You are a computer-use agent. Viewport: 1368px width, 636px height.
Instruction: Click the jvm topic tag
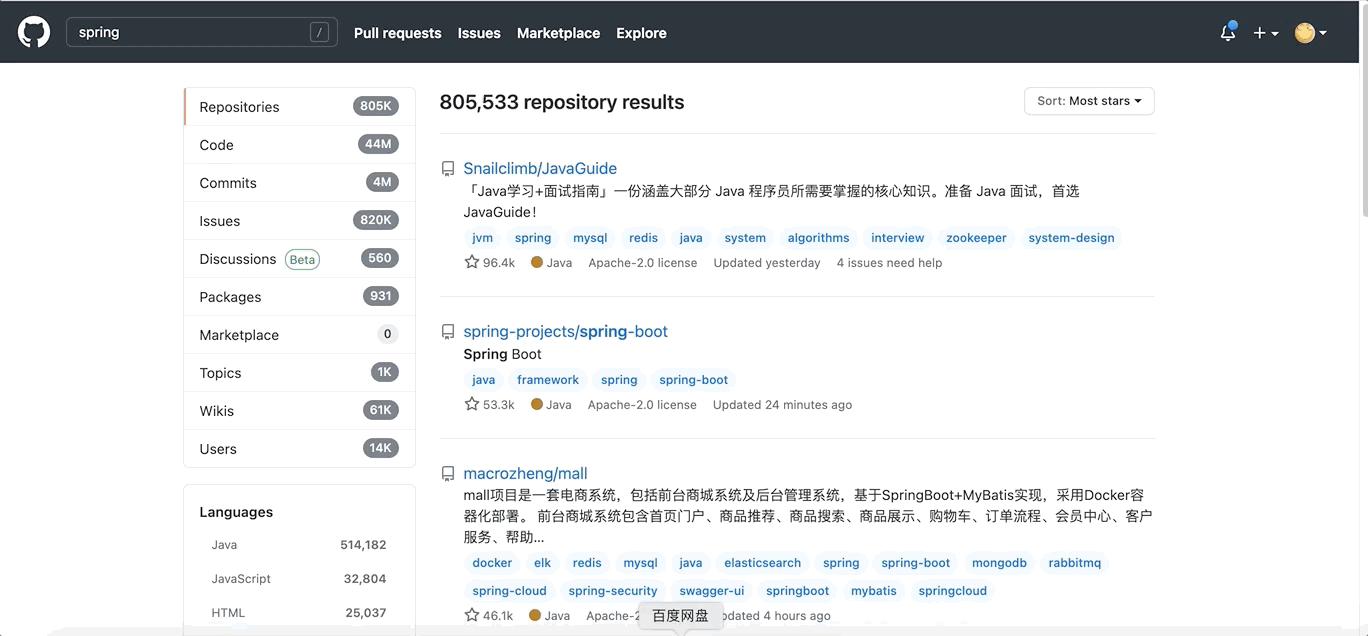click(483, 238)
